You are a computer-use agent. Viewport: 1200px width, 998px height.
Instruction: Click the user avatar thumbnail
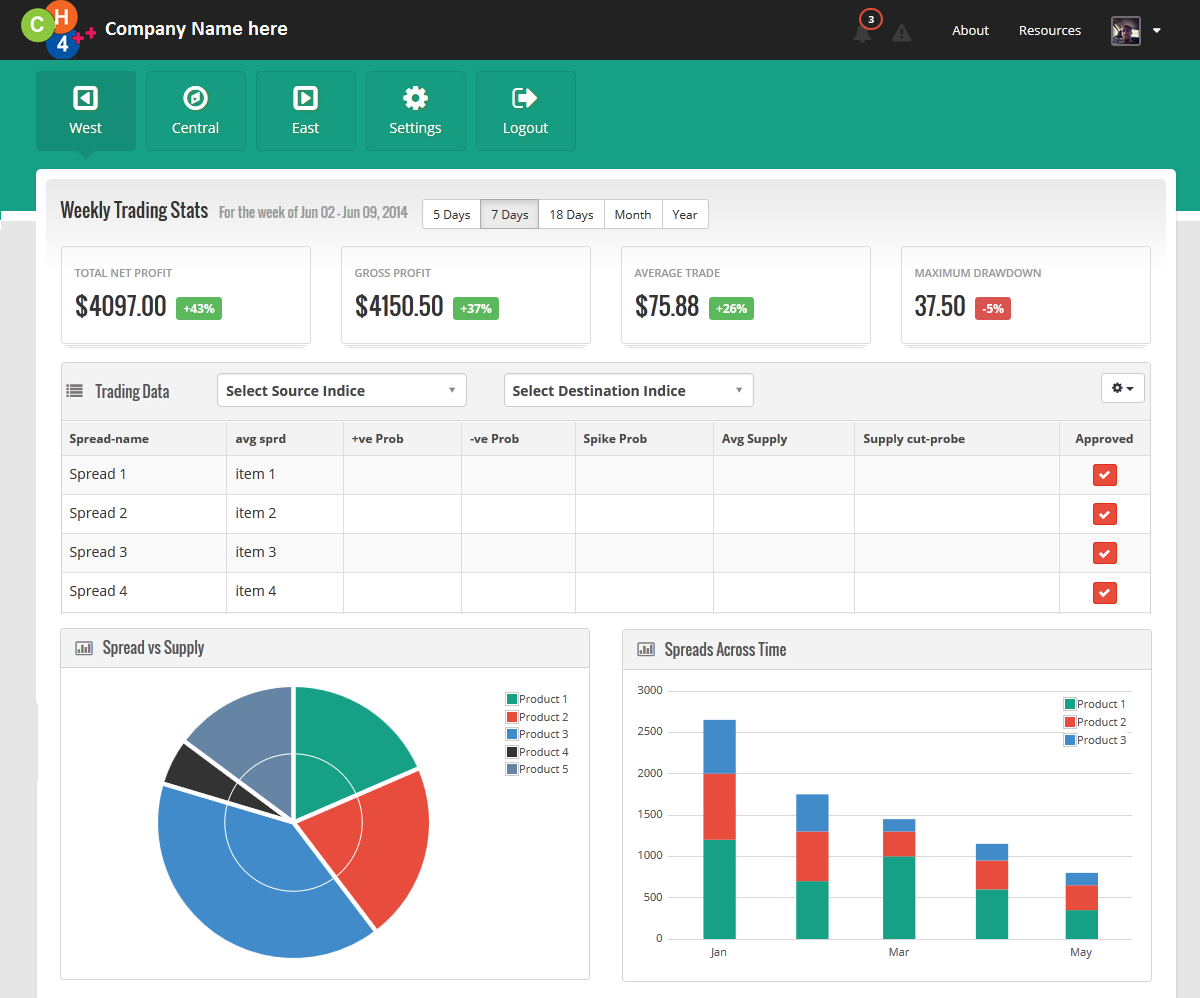1125,31
